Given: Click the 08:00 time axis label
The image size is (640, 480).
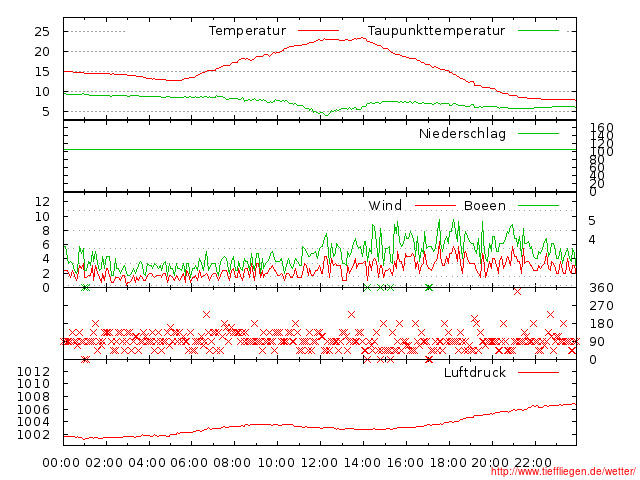Looking at the screenshot, I should click(232, 463).
